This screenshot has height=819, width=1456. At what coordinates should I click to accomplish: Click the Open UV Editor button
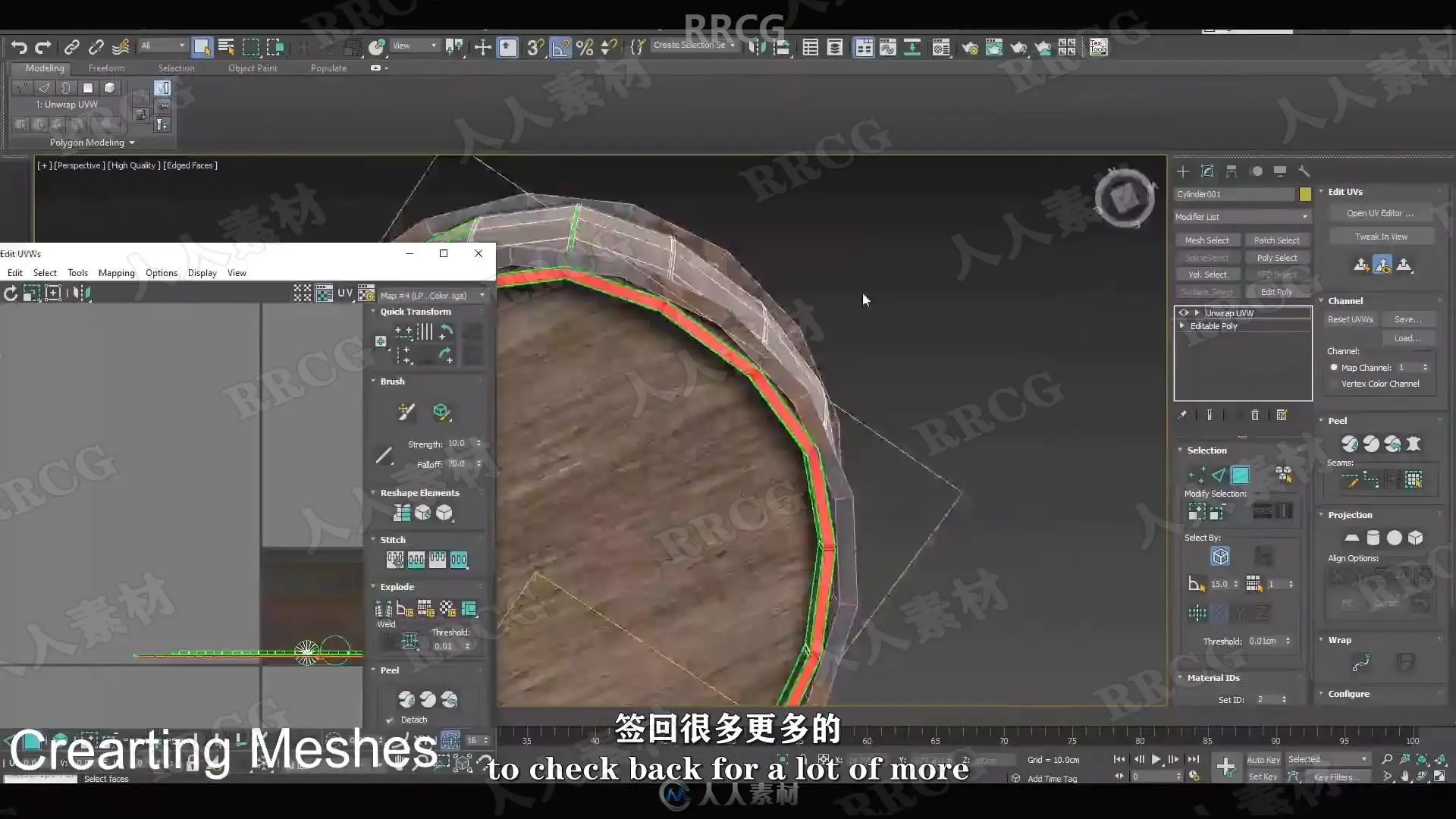click(1381, 214)
